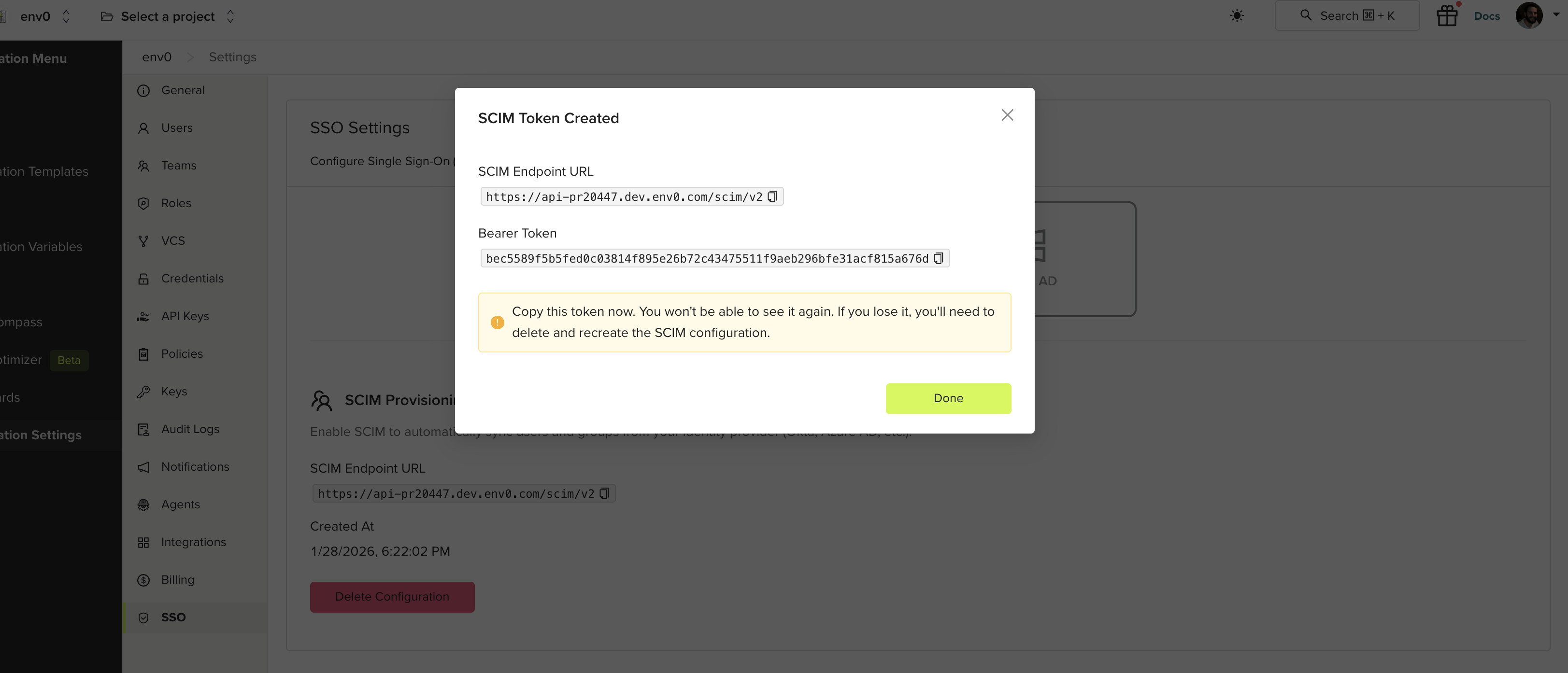This screenshot has width=1568, height=673.
Task: Select the VCS icon in settings menu
Action: [143, 240]
